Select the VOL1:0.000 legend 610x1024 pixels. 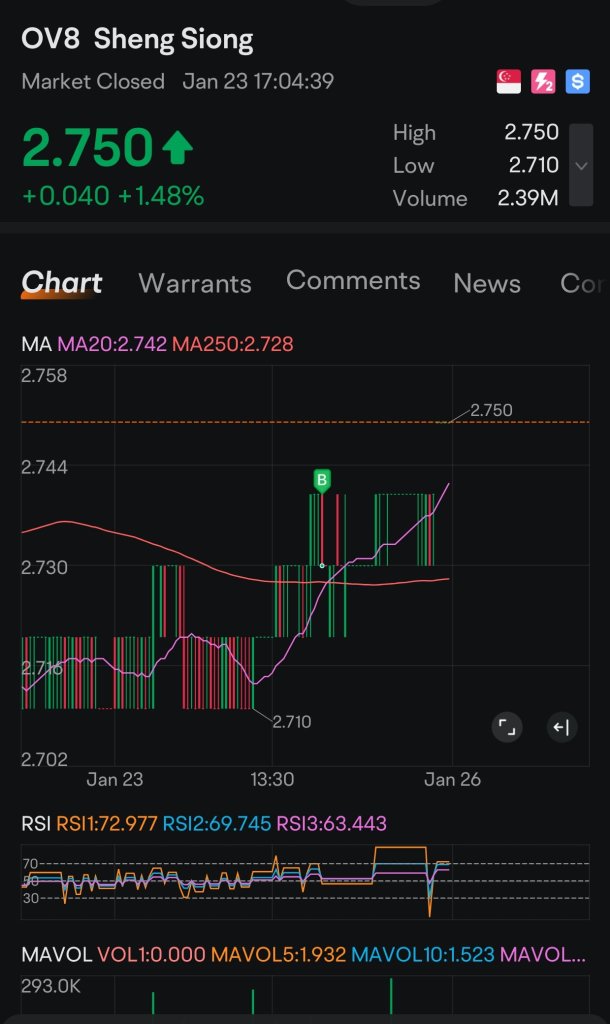tap(151, 954)
